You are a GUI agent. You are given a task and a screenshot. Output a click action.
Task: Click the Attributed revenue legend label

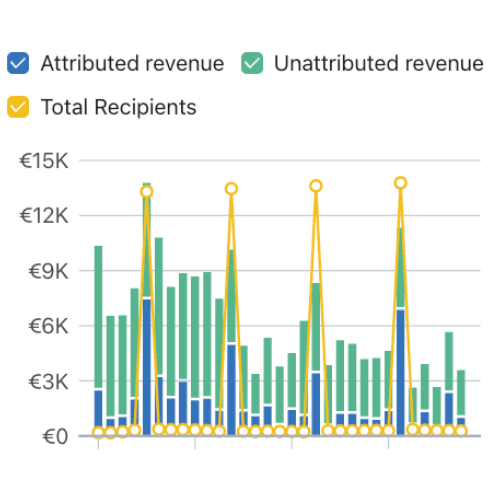click(132, 63)
